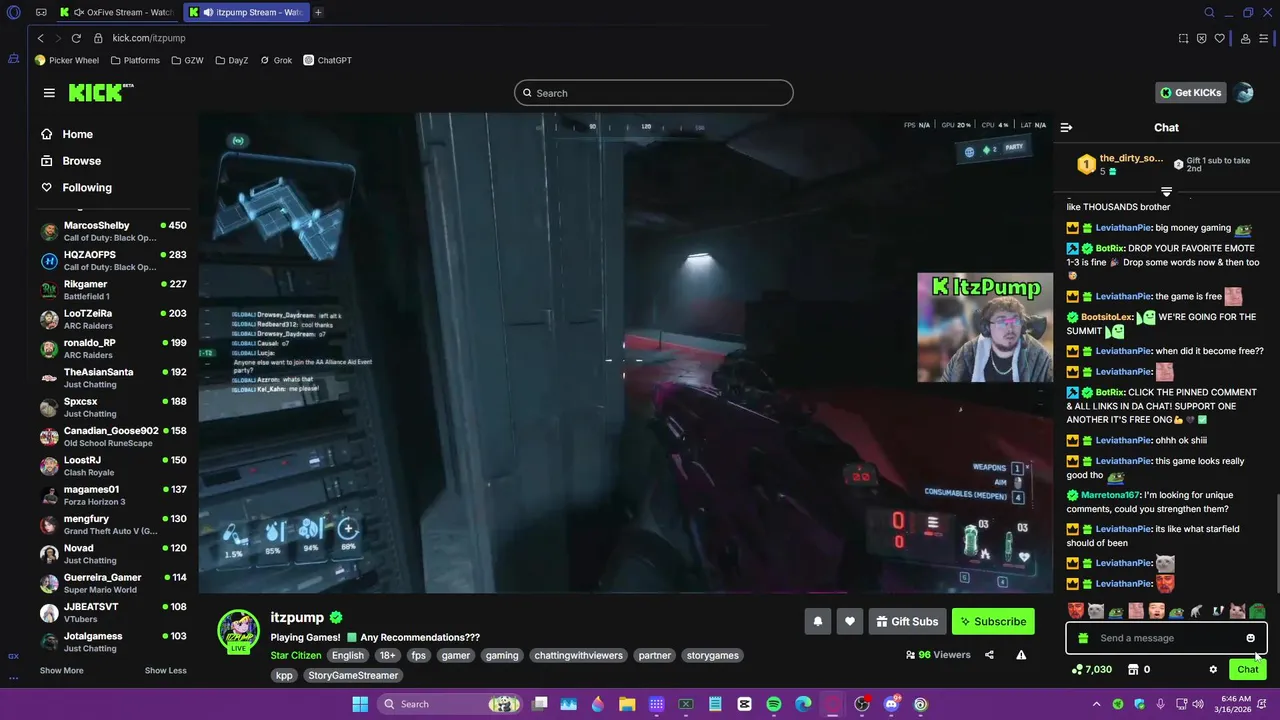Show hidden system tray icons

pyautogui.click(x=1097, y=704)
